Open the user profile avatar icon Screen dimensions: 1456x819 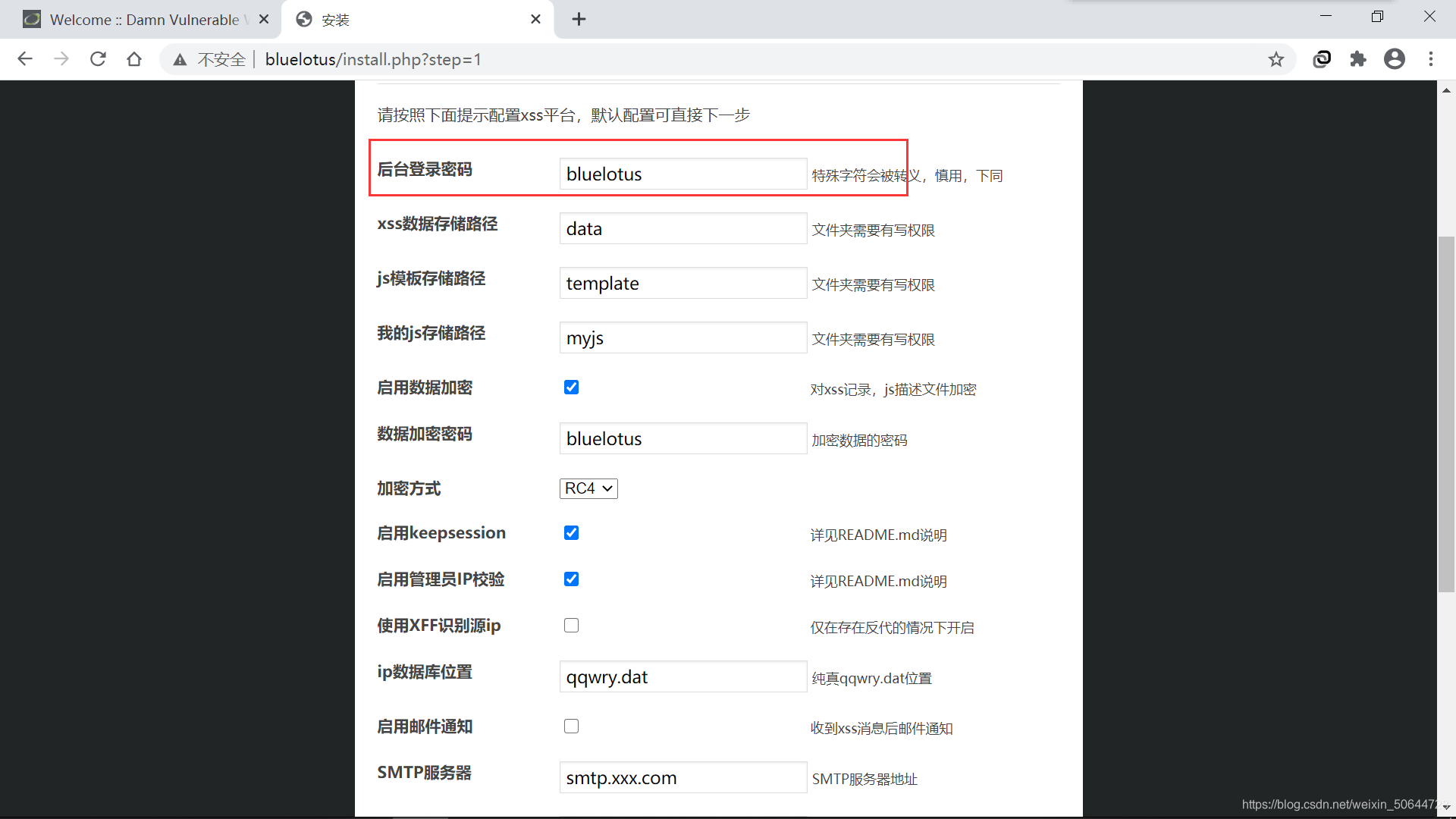pyautogui.click(x=1395, y=59)
